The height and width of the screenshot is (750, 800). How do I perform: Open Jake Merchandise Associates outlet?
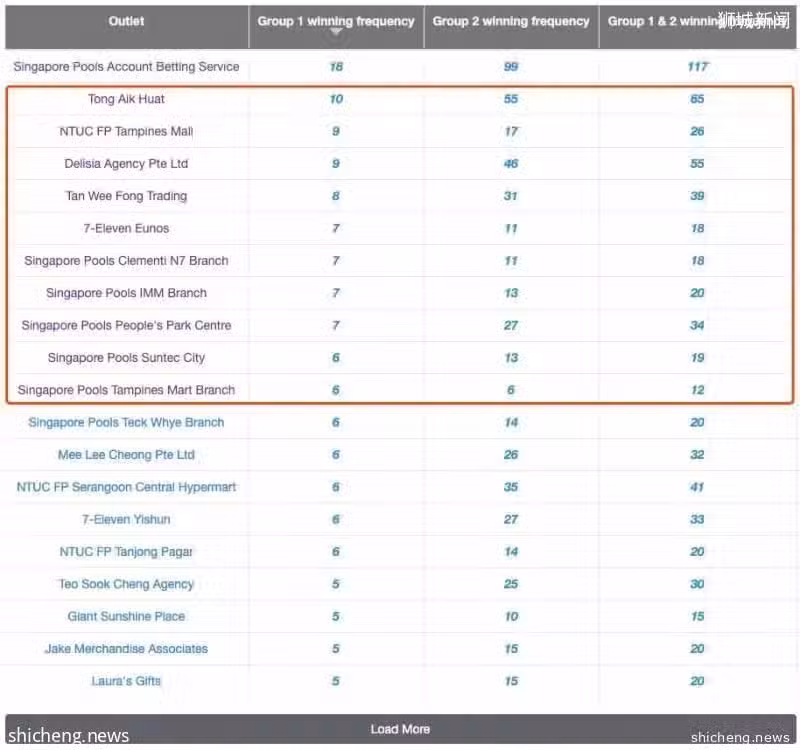[x=127, y=649]
